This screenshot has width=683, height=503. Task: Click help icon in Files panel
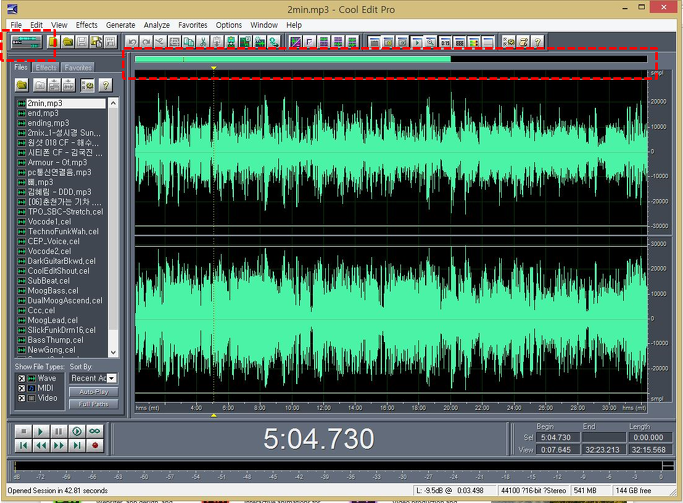(x=105, y=85)
